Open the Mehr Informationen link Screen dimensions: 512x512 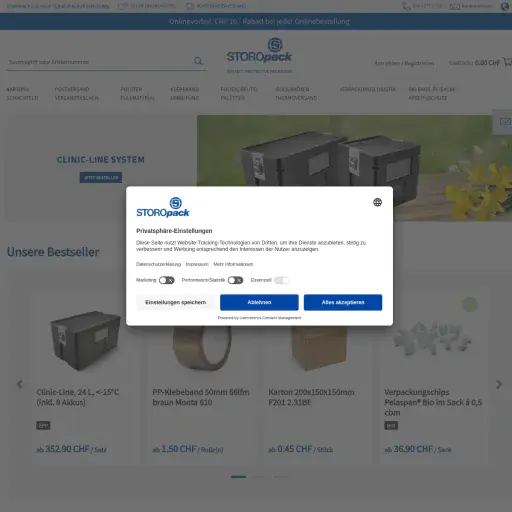coord(233,264)
